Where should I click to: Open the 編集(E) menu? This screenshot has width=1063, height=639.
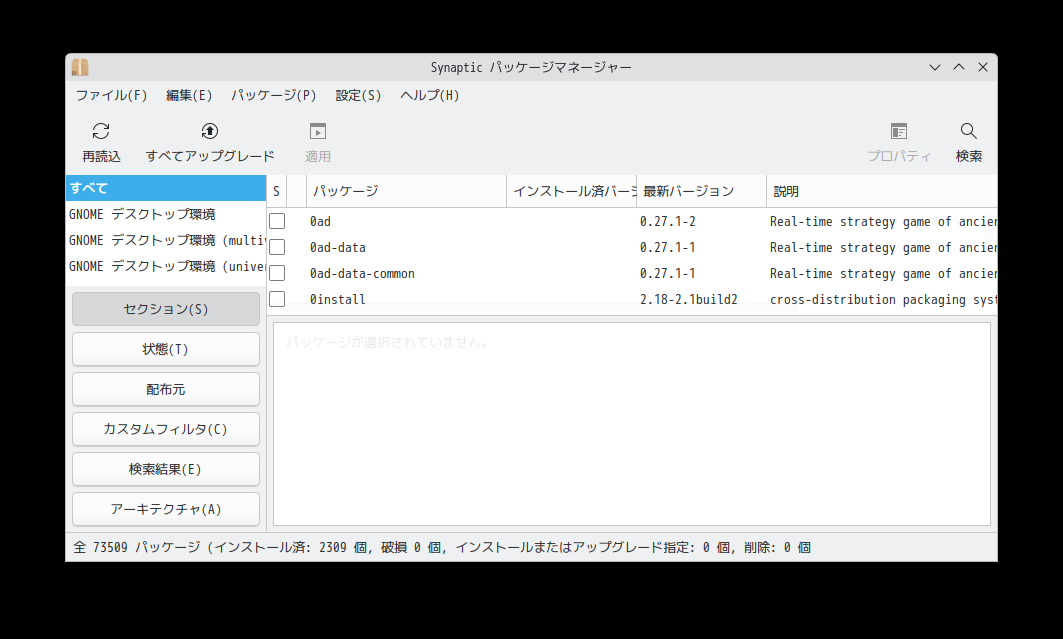[189, 96]
